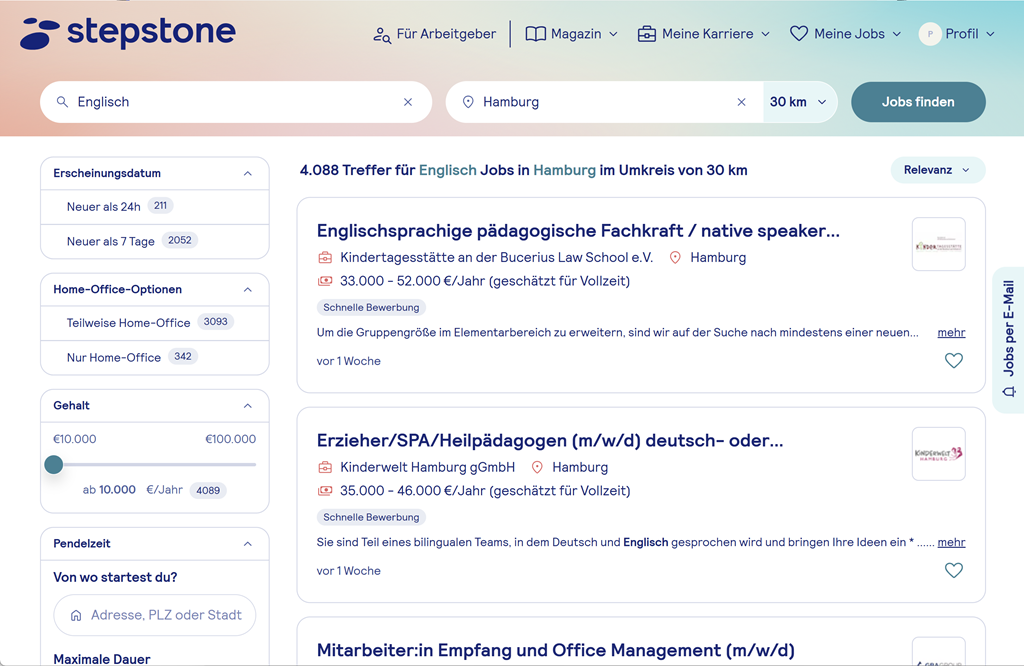1024x666 pixels.
Task: Click the Profil avatar icon
Action: 930,34
